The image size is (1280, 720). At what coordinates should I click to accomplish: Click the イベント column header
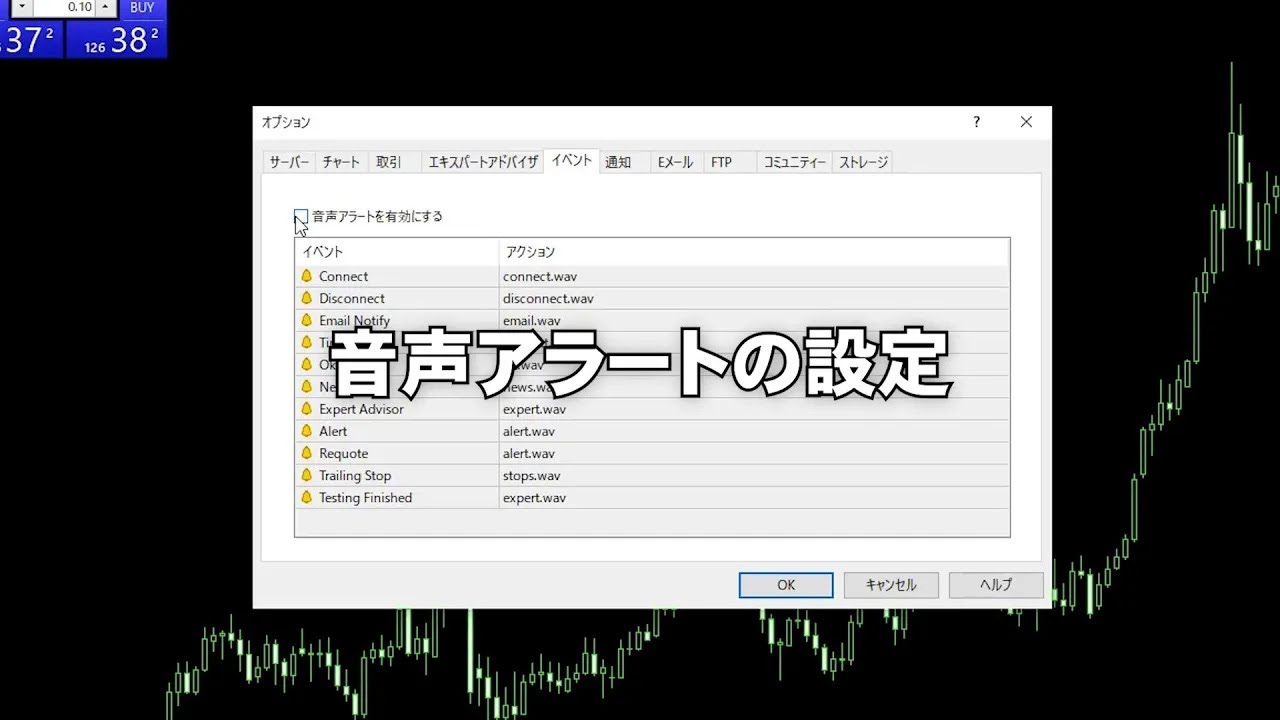pyautogui.click(x=397, y=252)
